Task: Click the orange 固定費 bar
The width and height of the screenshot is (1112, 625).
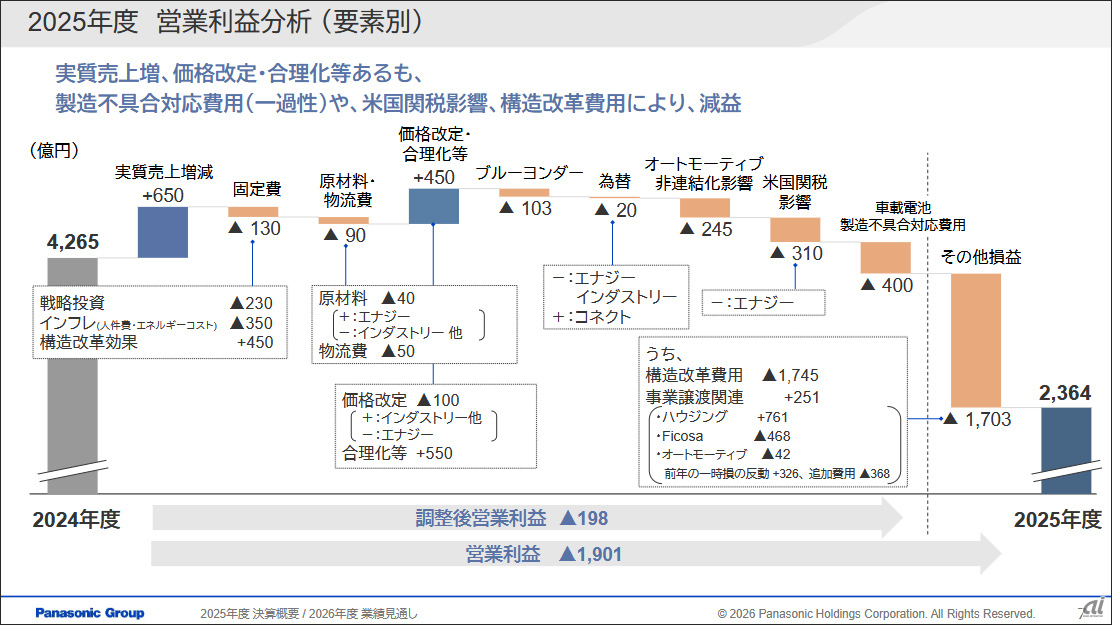Action: [253, 211]
